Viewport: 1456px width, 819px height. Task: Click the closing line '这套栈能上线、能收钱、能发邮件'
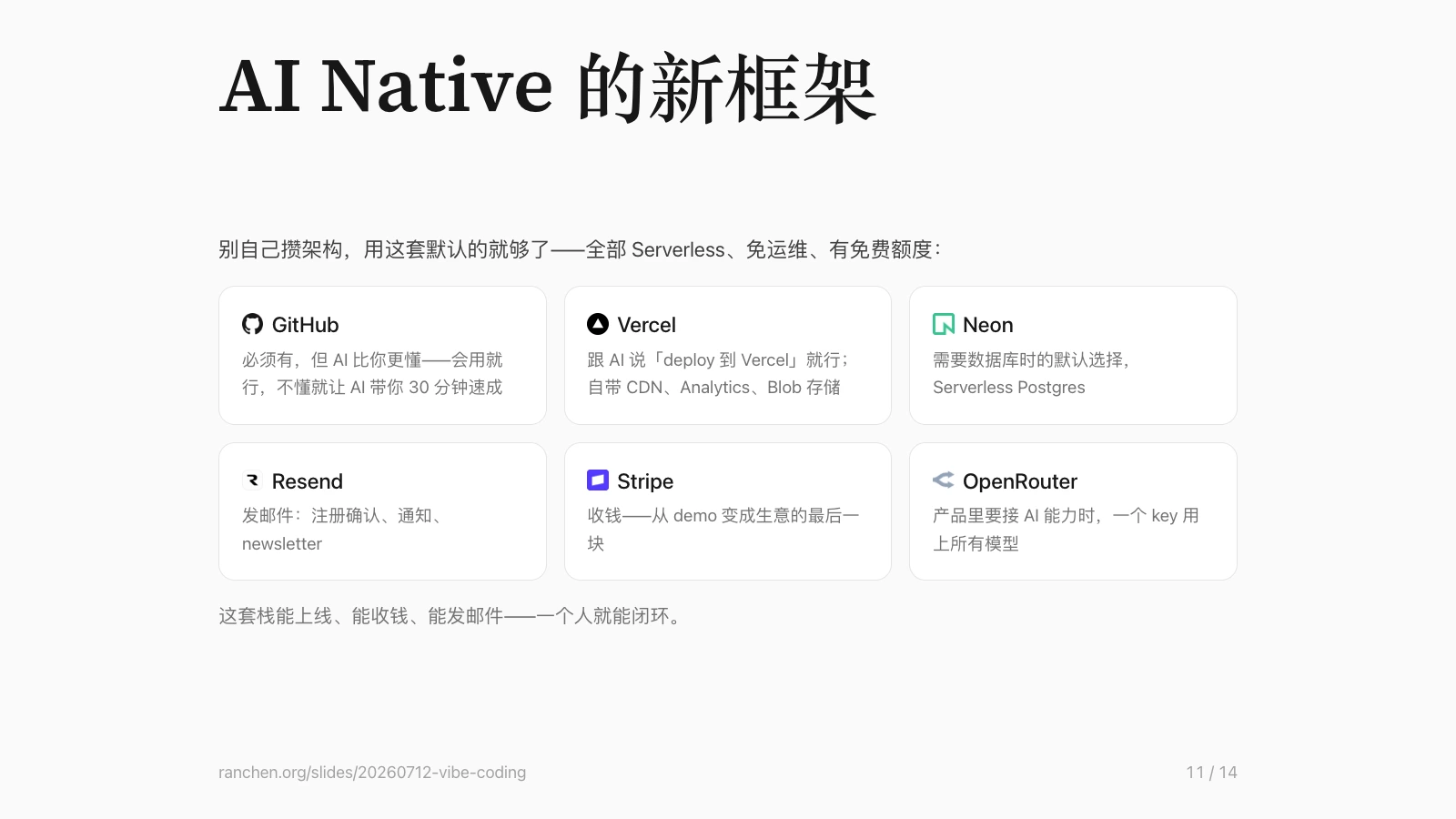(450, 616)
